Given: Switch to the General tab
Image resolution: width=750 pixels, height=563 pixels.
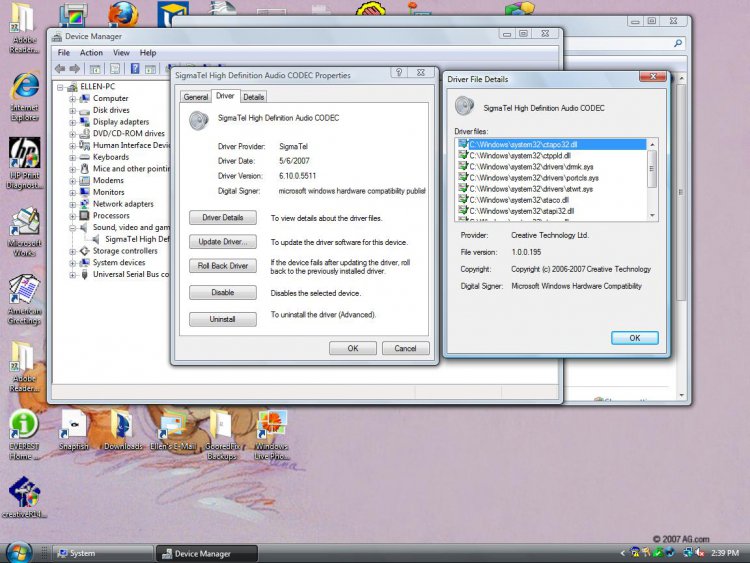Looking at the screenshot, I should click(196, 97).
